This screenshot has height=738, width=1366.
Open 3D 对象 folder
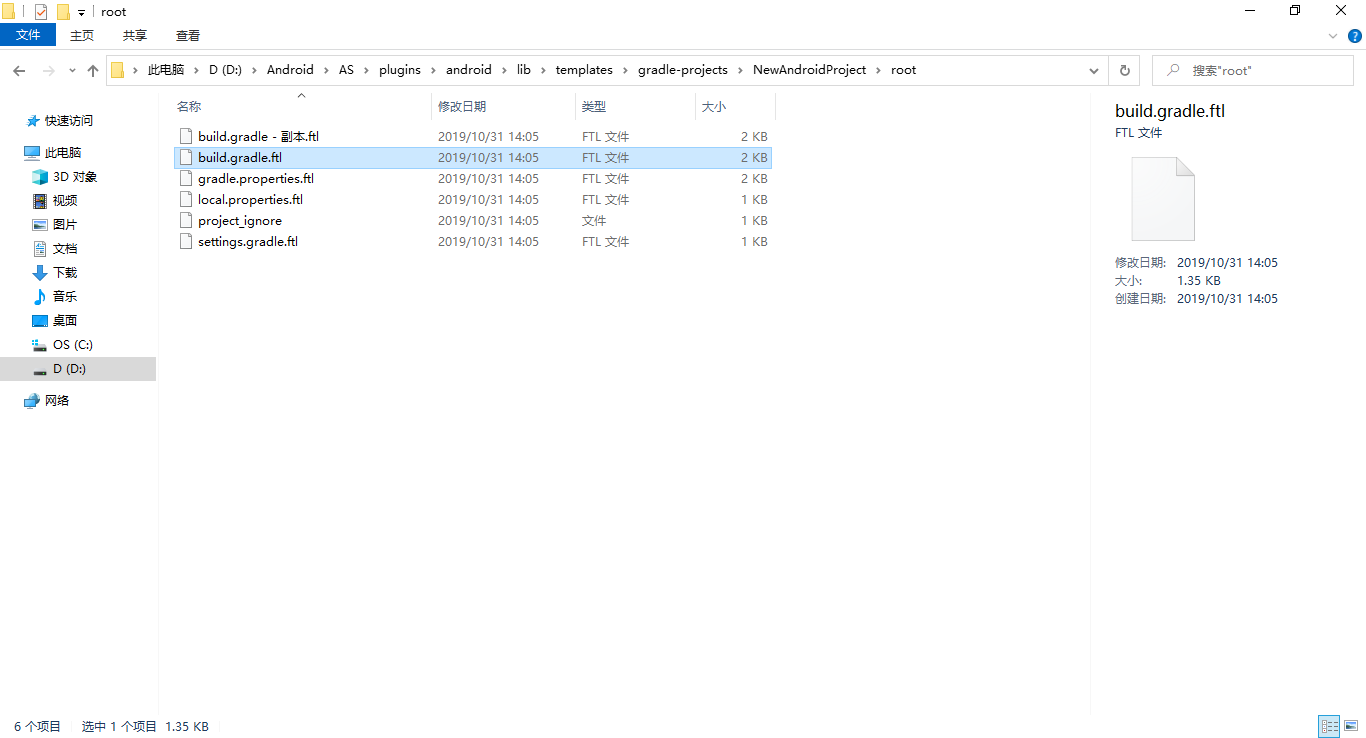tap(75, 177)
